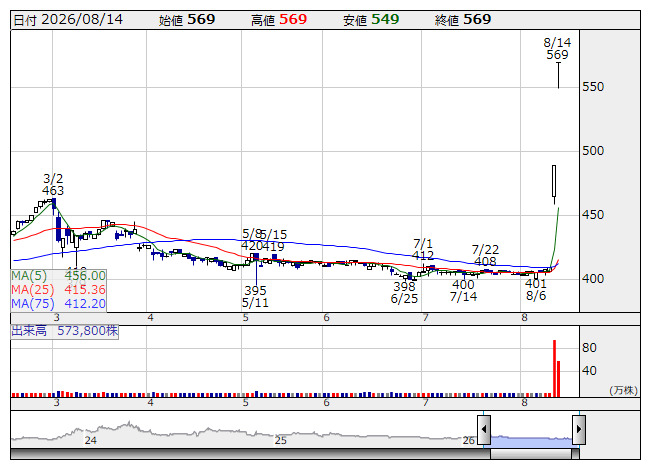Click the 398 6/25 low label
The image size is (653, 470).
click(404, 293)
